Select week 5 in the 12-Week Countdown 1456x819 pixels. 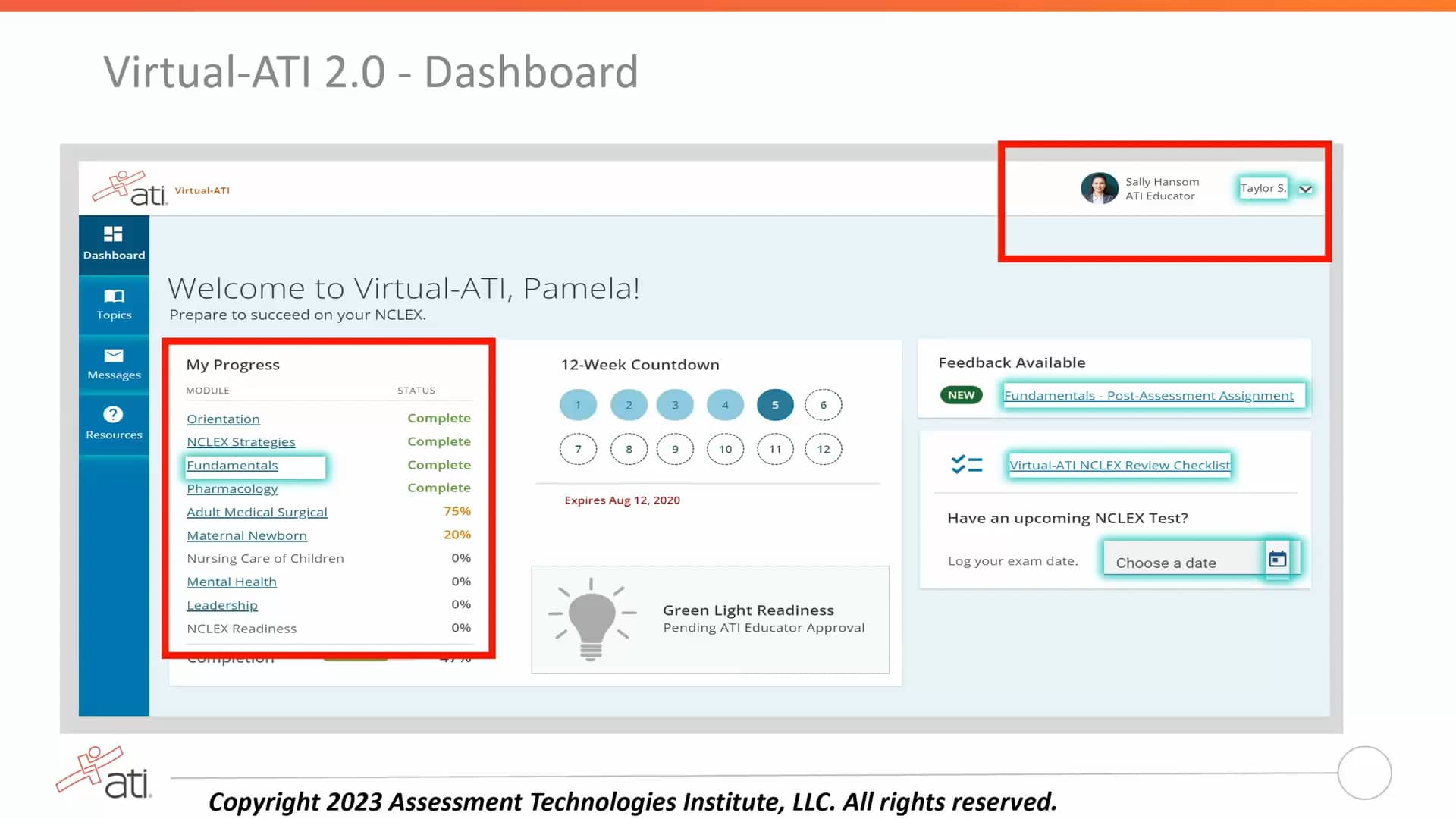coord(775,404)
